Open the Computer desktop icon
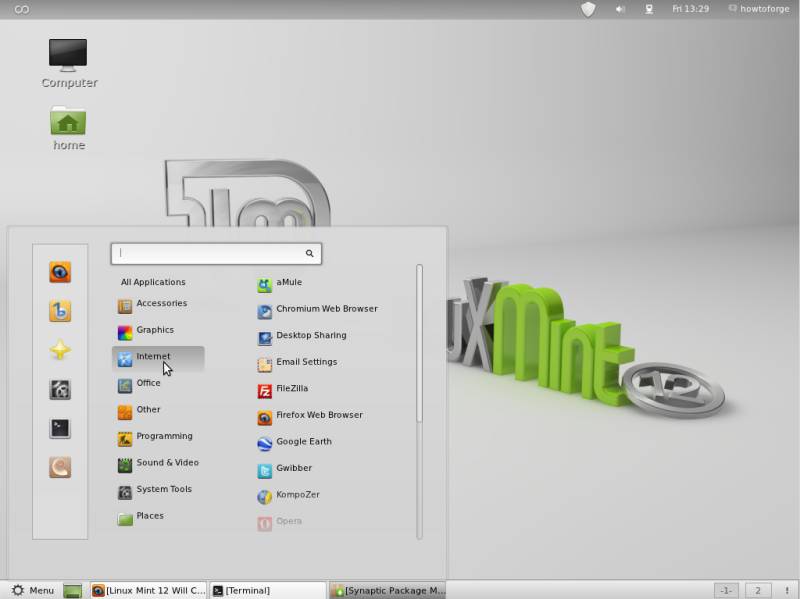 tap(68, 63)
